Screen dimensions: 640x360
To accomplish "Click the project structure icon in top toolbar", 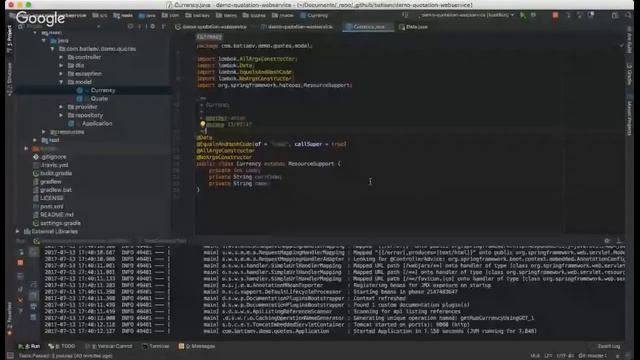I will [x=615, y=15].
